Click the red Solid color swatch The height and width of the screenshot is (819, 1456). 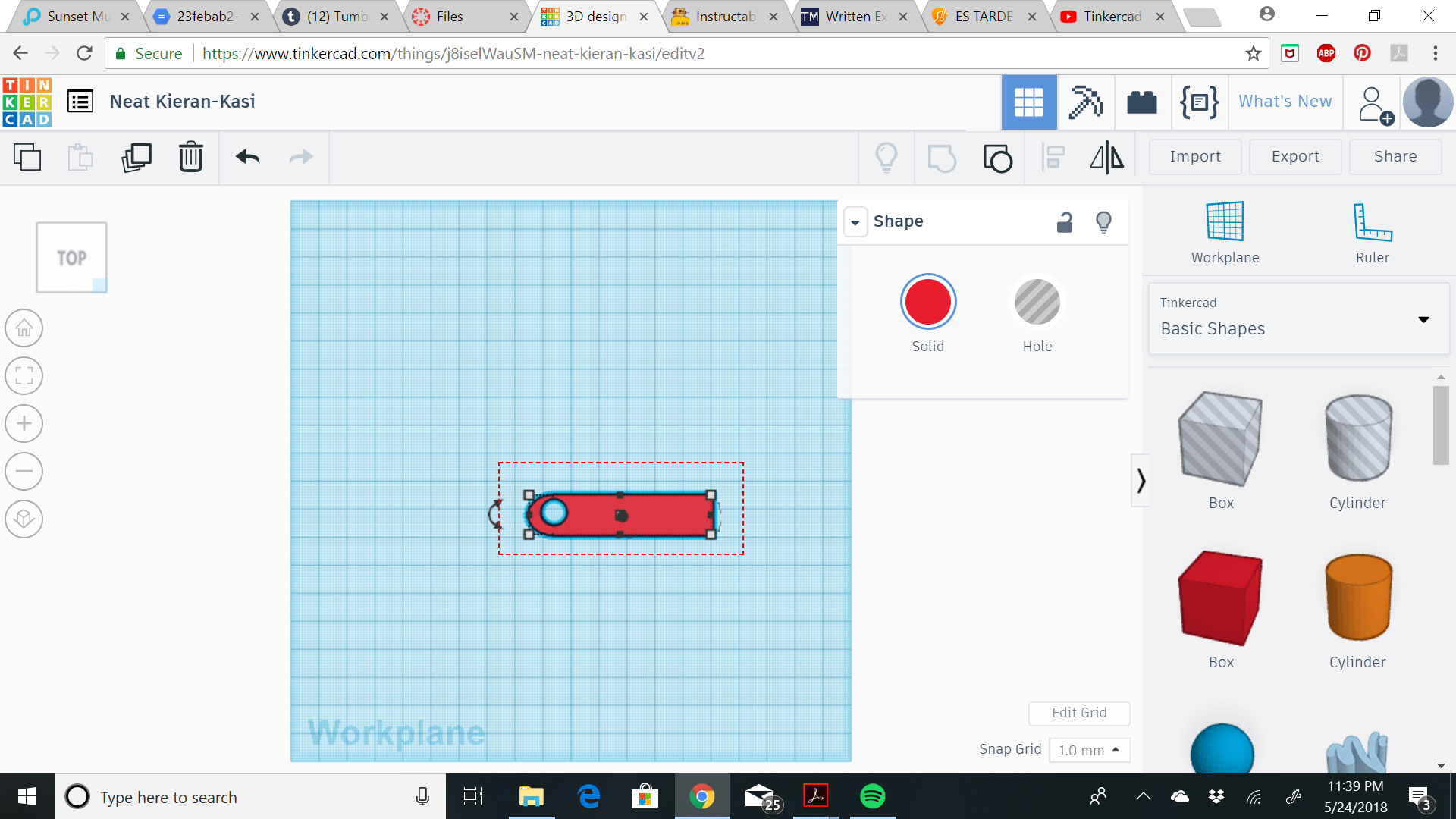click(x=927, y=302)
